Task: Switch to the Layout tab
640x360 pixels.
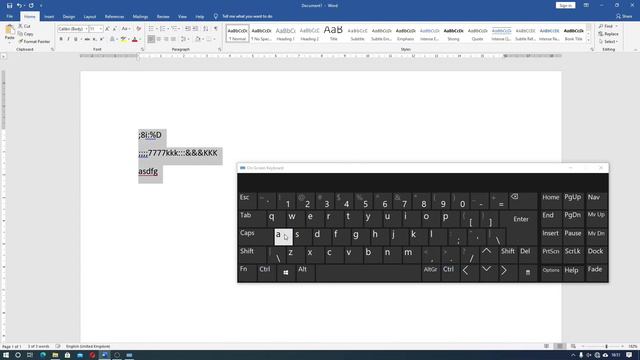Action: click(90, 16)
